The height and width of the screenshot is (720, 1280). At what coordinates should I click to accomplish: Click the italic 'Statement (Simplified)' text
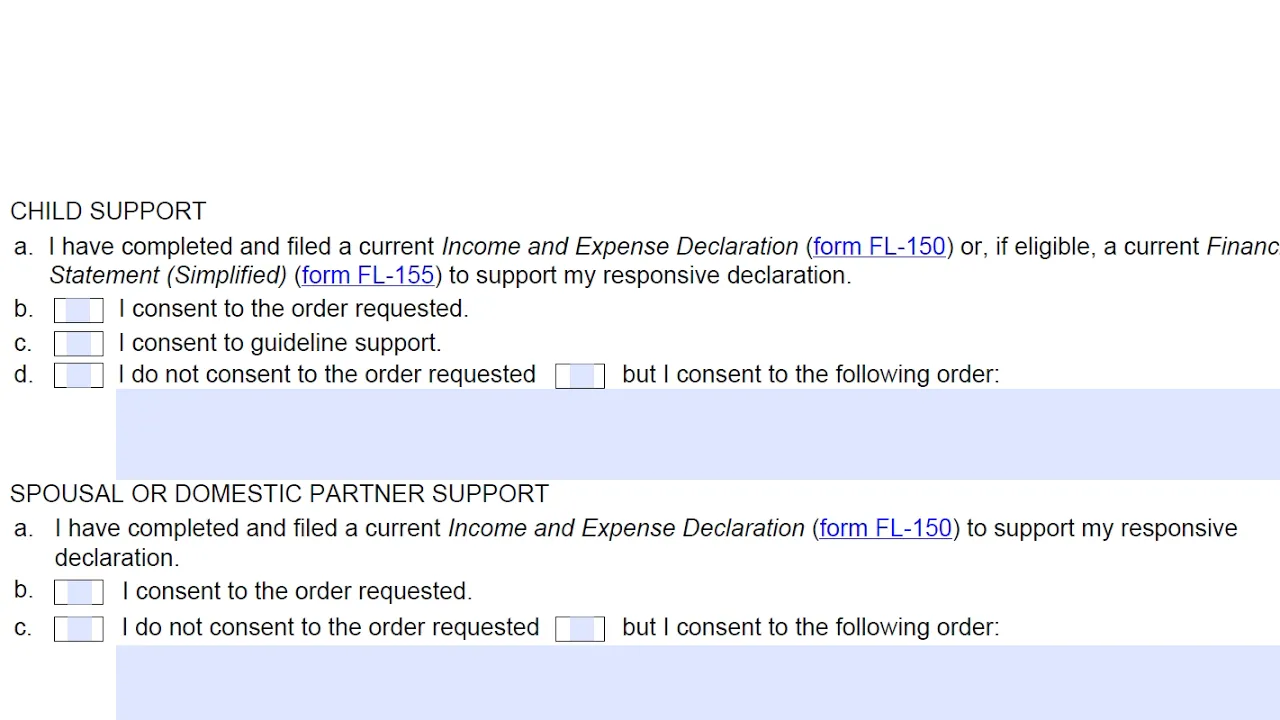pyautogui.click(x=168, y=275)
